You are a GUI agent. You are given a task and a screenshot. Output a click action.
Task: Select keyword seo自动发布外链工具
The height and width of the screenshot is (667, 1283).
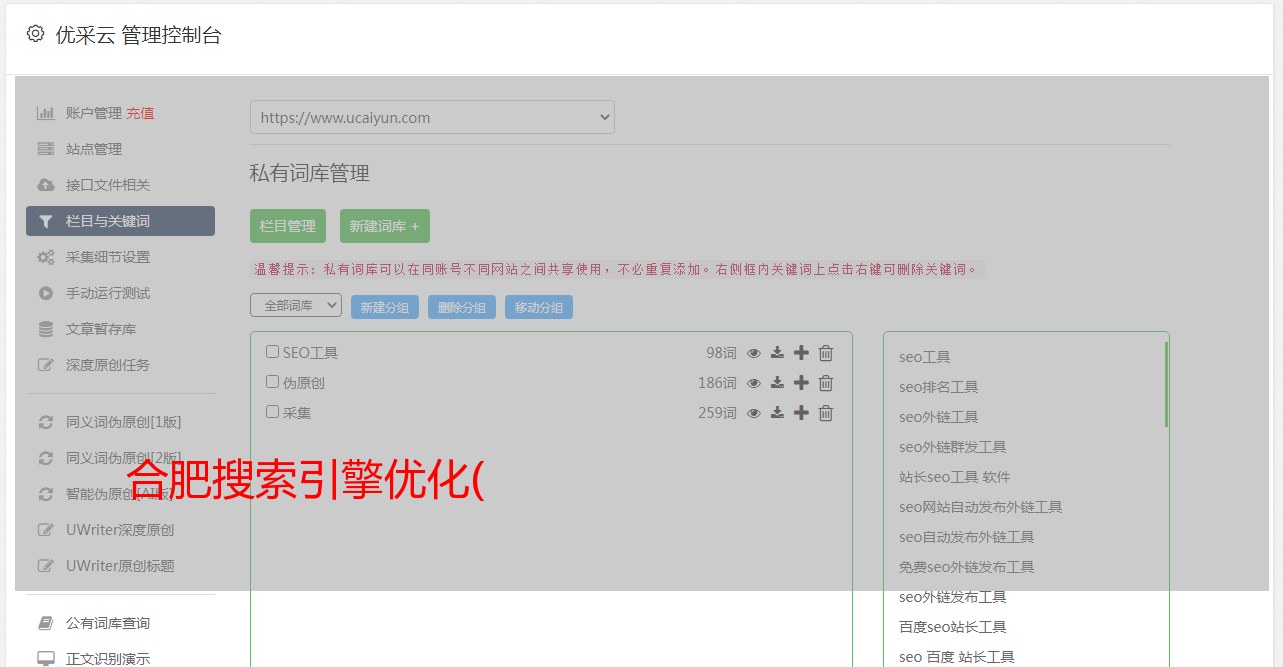[x=966, y=537]
